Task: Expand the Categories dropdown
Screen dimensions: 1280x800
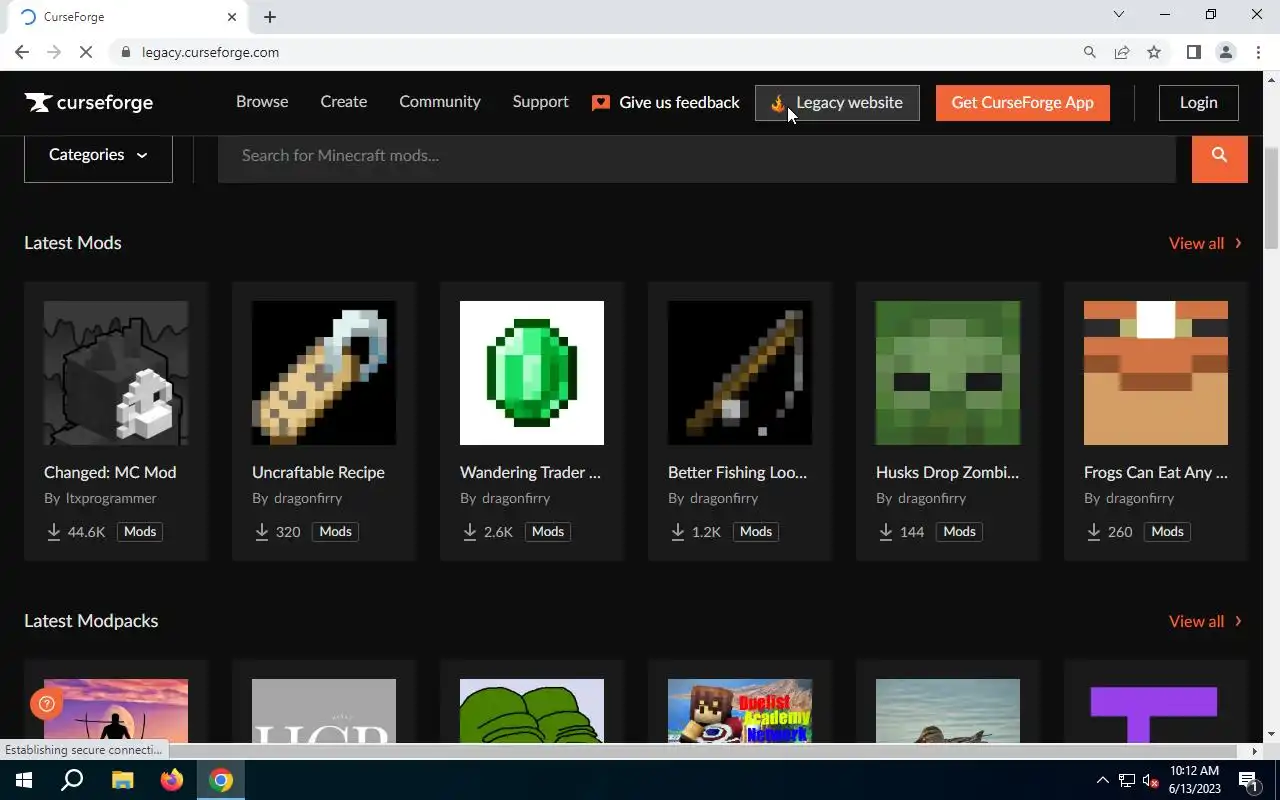Action: (98, 155)
